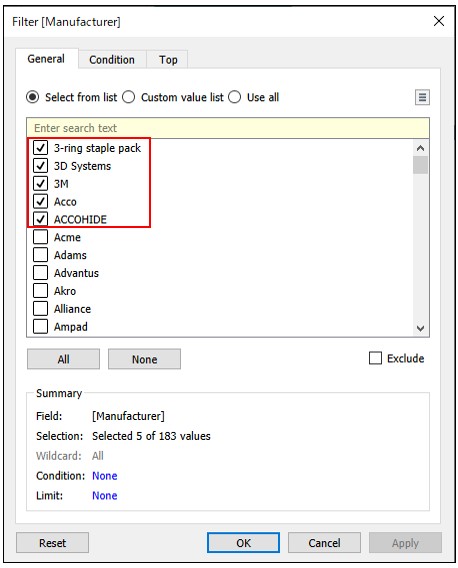Image resolution: width=458 pixels, height=568 pixels.
Task: Click the All button
Action: (x=63, y=359)
